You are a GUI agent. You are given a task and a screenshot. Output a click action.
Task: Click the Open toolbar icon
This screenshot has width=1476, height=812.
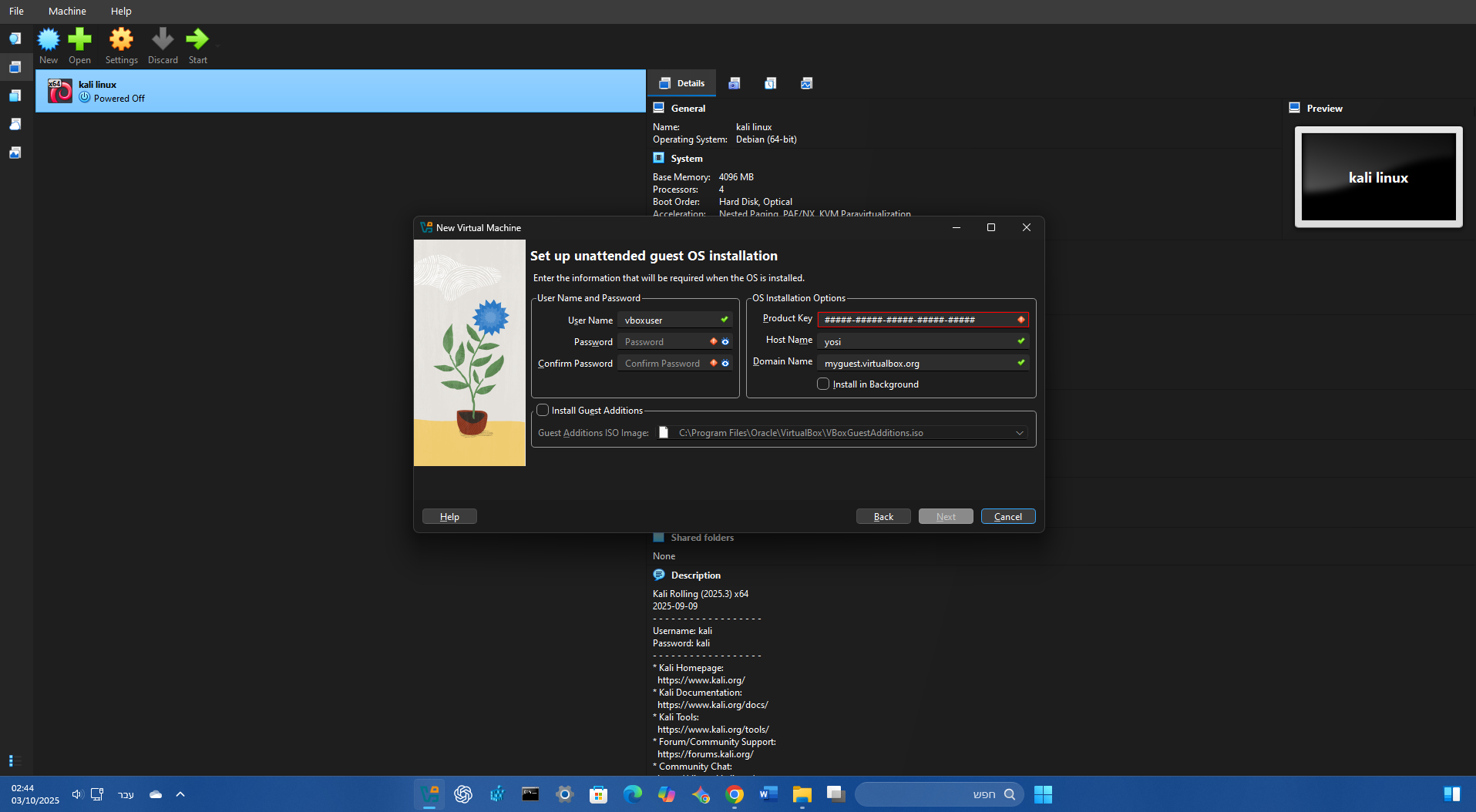click(79, 45)
